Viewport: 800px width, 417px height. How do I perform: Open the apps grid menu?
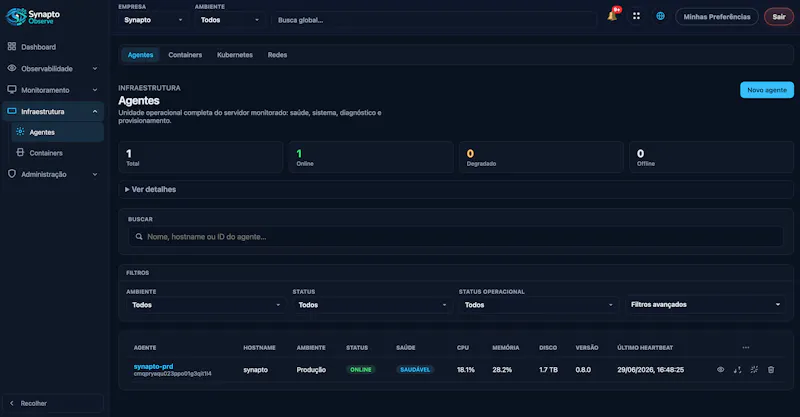[636, 16]
